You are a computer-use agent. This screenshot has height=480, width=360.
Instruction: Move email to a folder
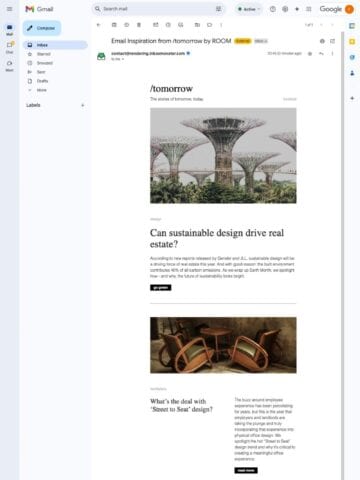(197, 25)
